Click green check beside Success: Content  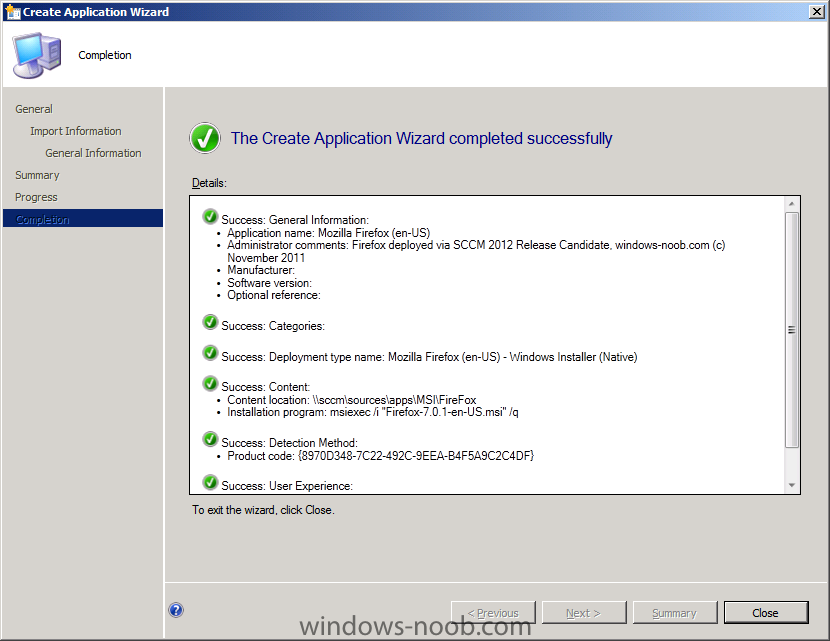[210, 383]
